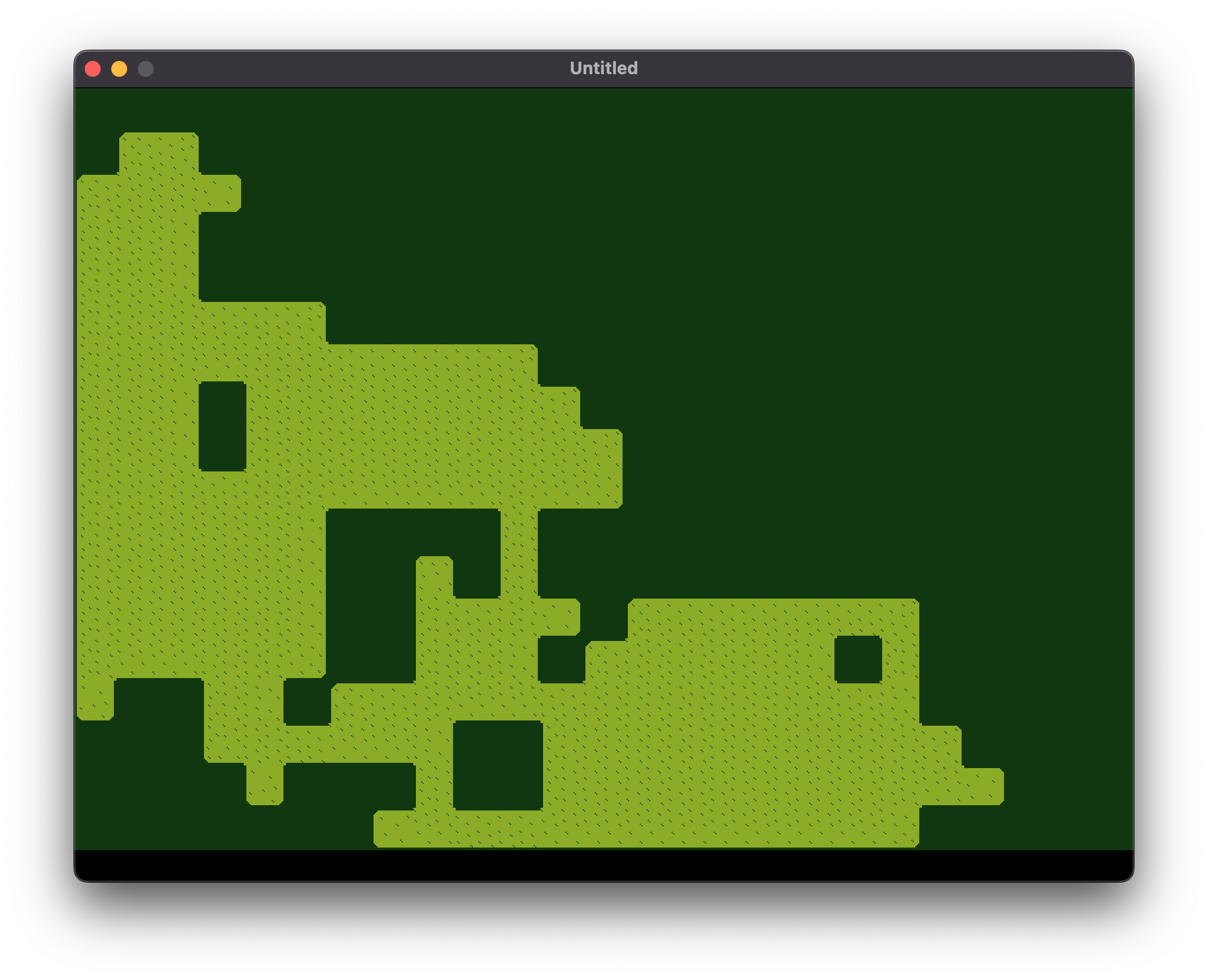Click the Untitled title bar text
Screen dimensions: 1208x980
click(x=603, y=66)
